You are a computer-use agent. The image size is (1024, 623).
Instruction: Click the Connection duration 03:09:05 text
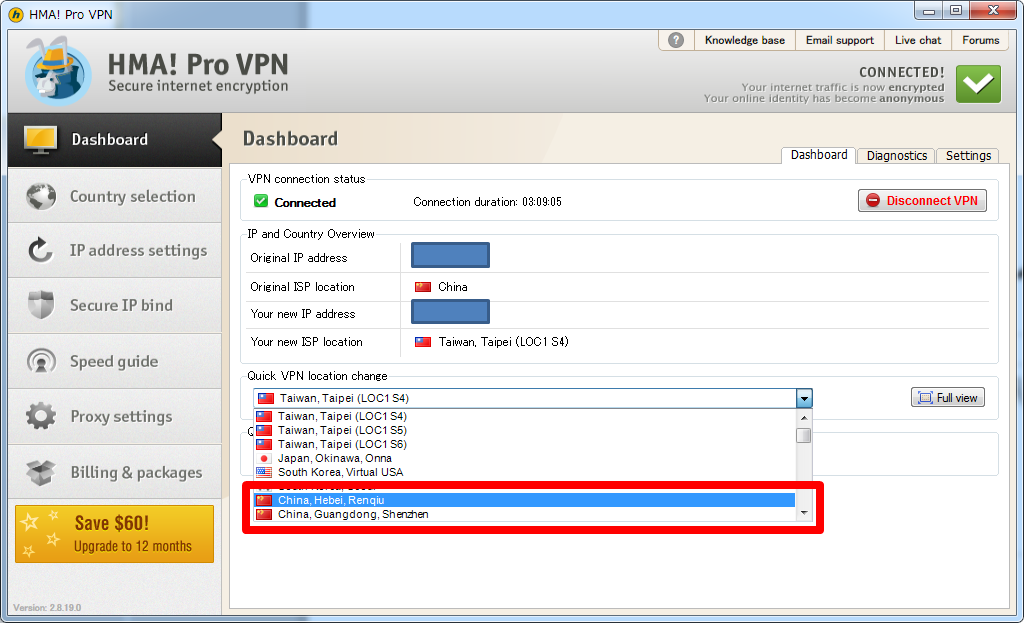click(x=487, y=202)
